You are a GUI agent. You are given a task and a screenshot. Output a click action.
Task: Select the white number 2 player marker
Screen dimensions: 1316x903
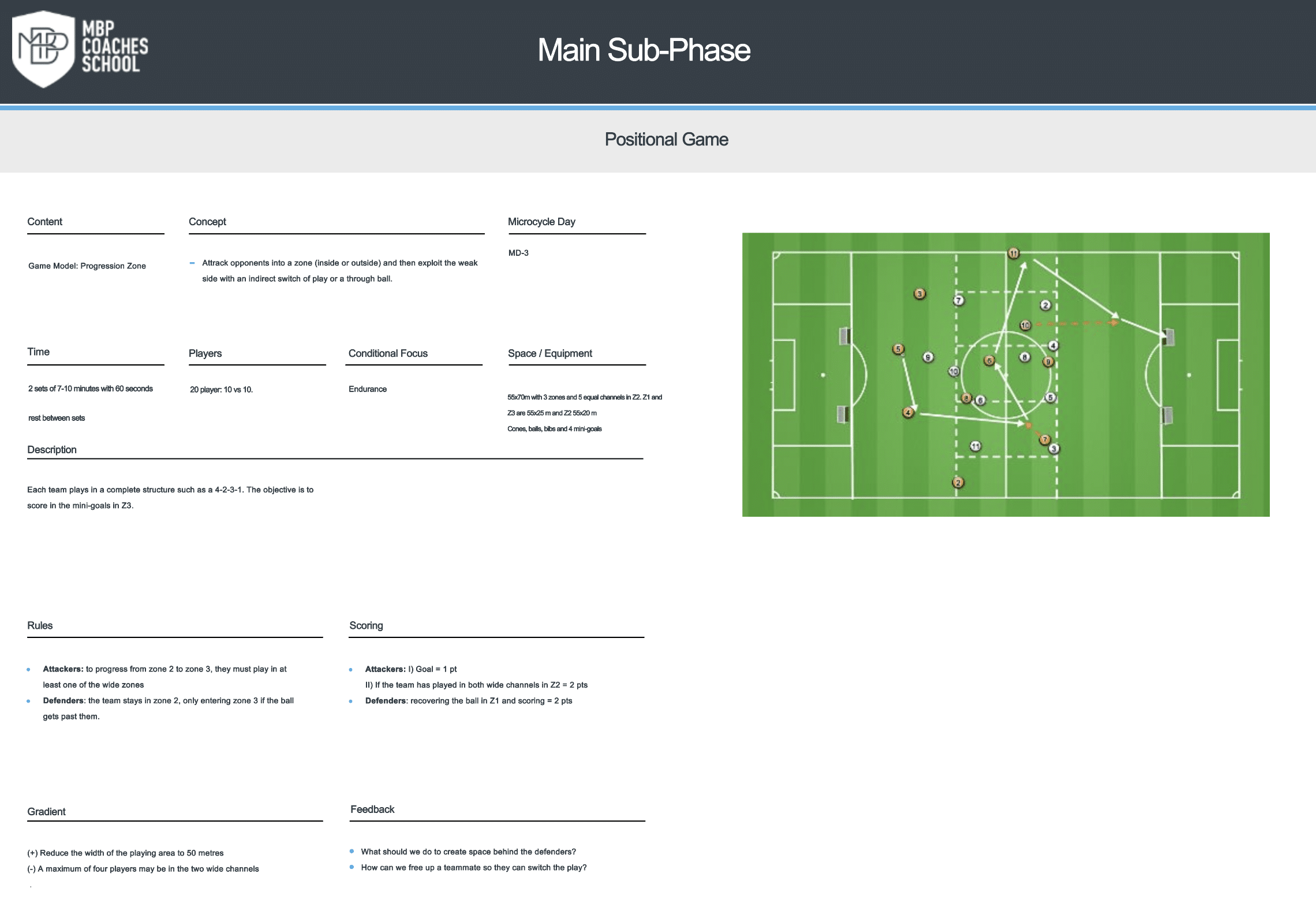(1045, 305)
